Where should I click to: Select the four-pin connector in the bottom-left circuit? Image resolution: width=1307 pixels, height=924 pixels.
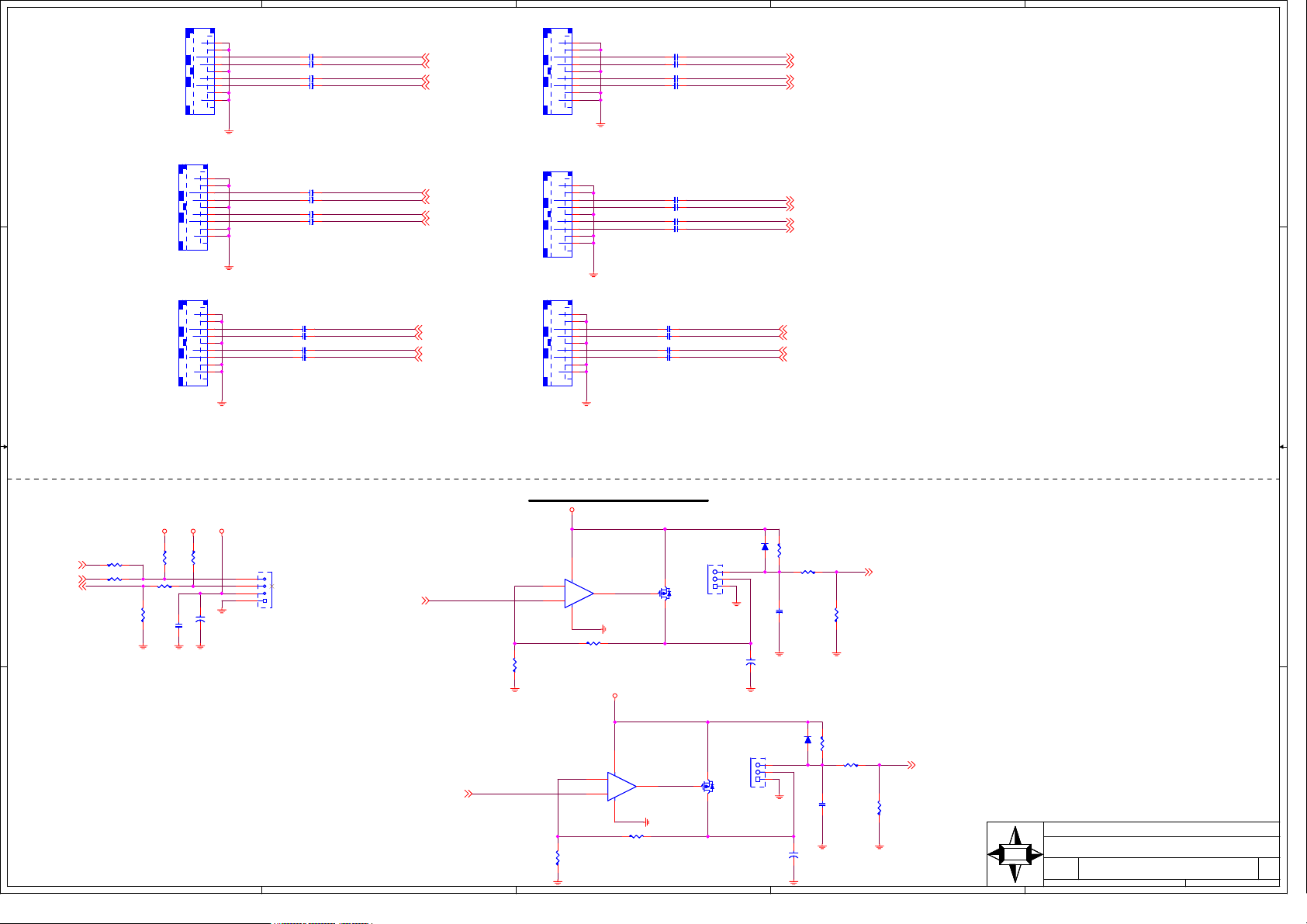click(x=265, y=590)
